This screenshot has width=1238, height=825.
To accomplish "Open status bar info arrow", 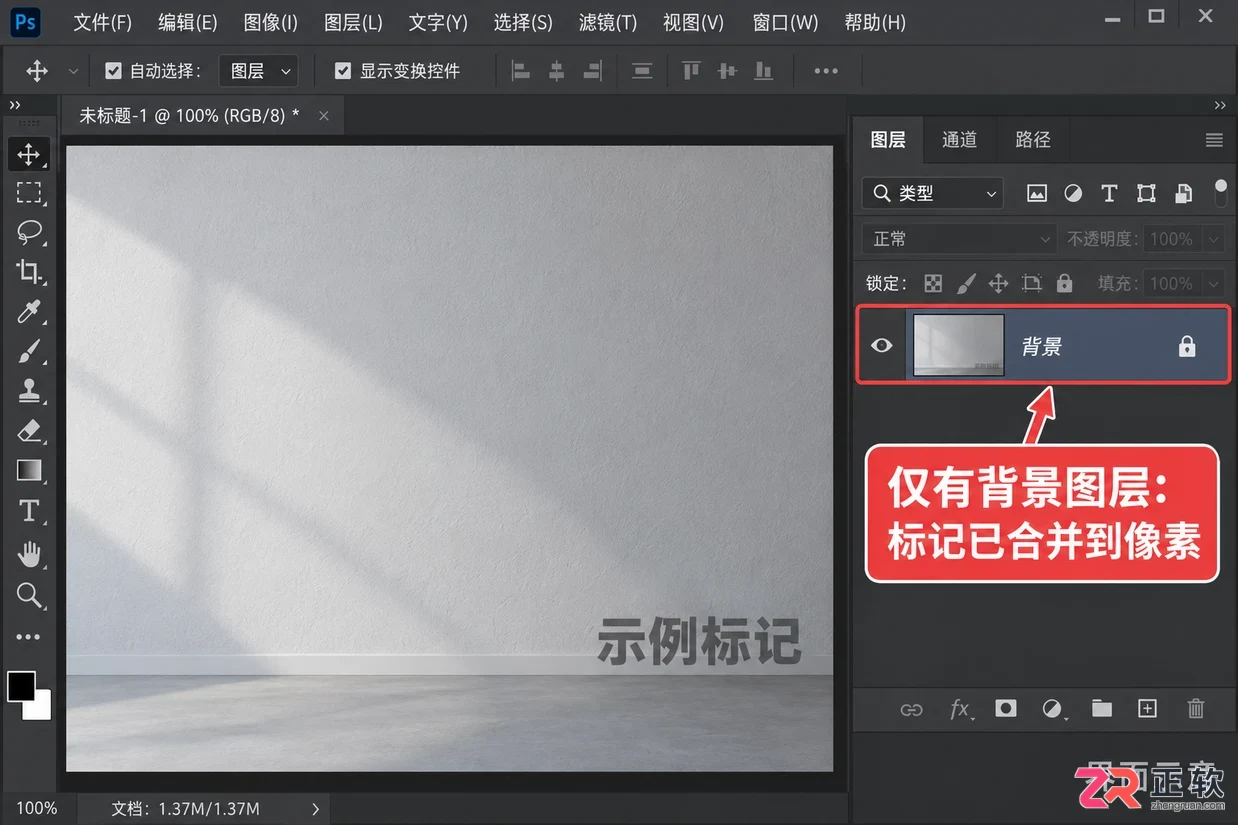I will [x=316, y=808].
